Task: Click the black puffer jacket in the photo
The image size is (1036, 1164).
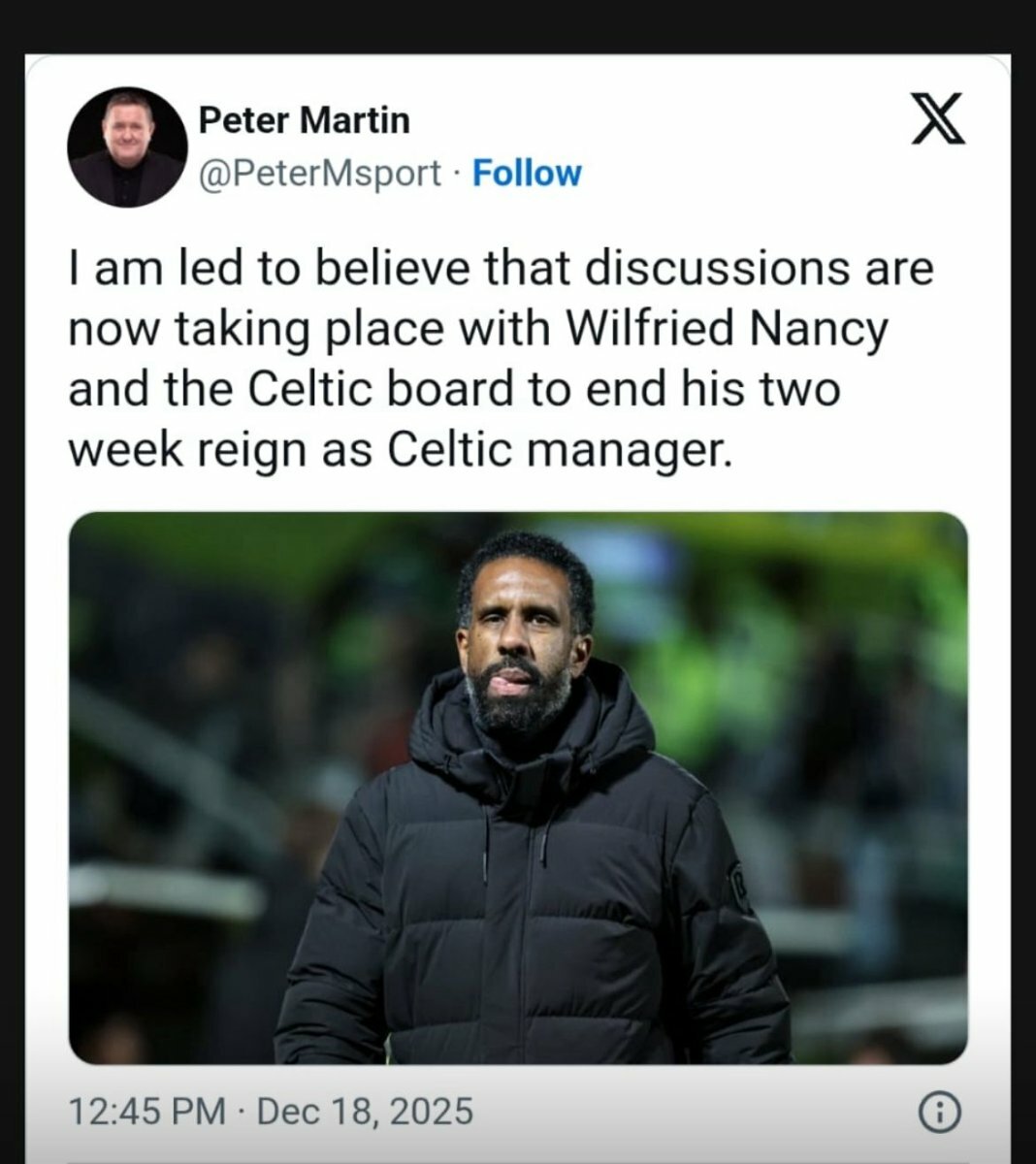Action: click(524, 902)
